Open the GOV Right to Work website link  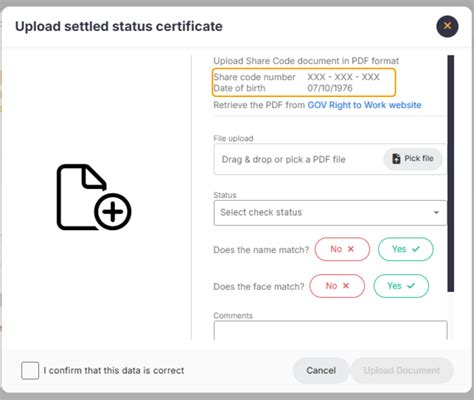click(x=364, y=105)
